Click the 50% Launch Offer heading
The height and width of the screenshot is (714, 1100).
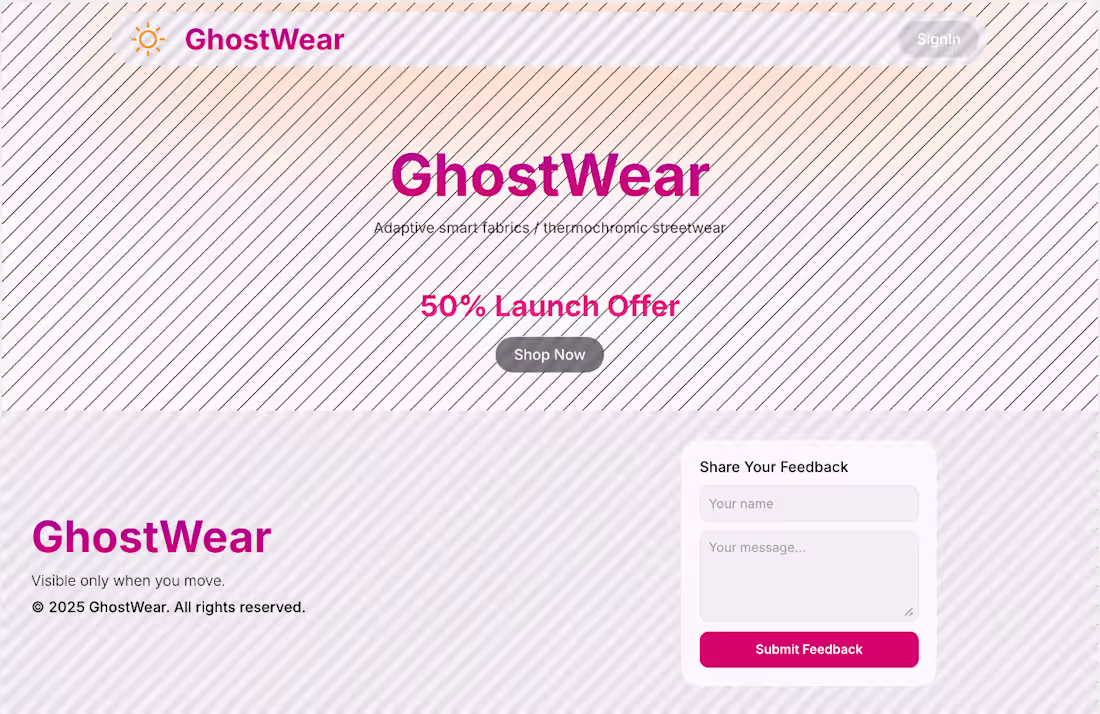[550, 306]
